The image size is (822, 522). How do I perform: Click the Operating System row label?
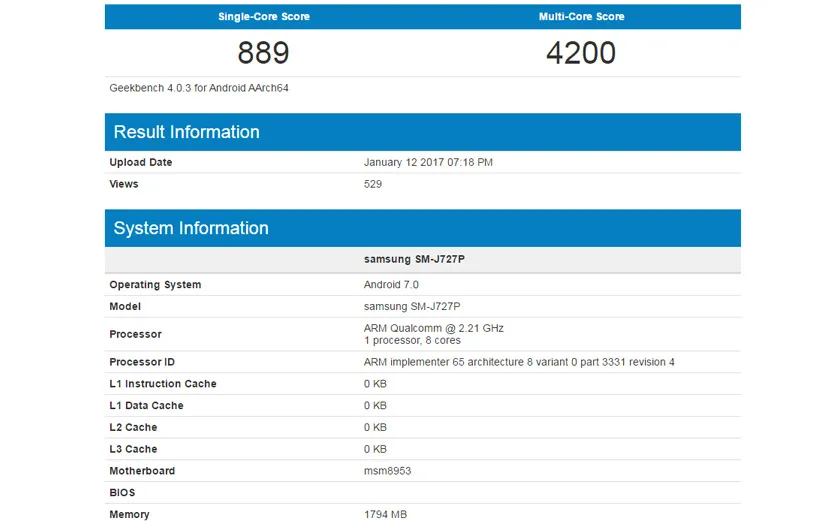click(x=155, y=285)
